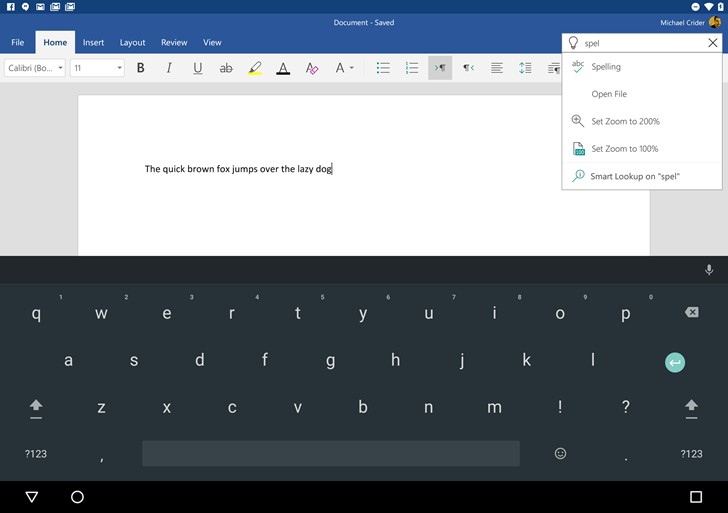
Task: Open font formatting A dropdown
Action: pos(344,68)
